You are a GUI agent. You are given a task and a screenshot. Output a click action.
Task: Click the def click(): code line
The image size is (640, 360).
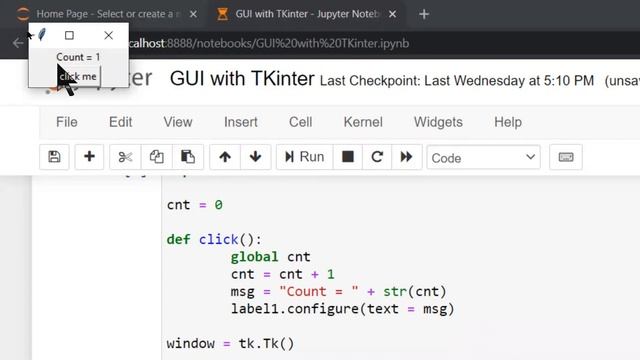coord(213,239)
